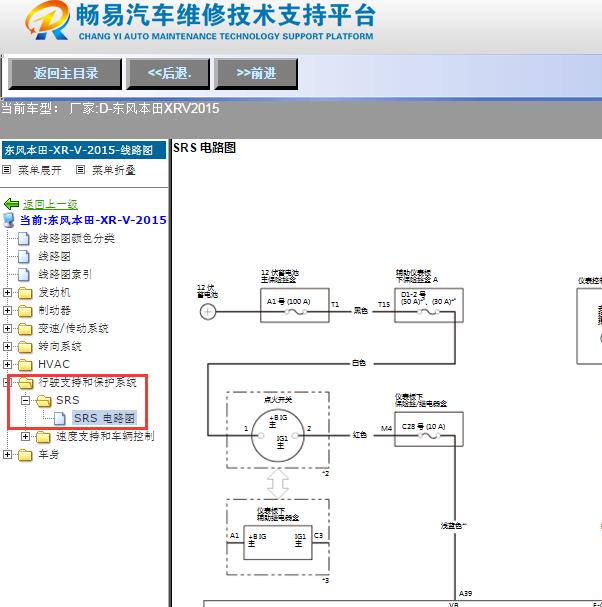
Task: Click the 速度支持和车辆控制 folder icon
Action: (43, 437)
